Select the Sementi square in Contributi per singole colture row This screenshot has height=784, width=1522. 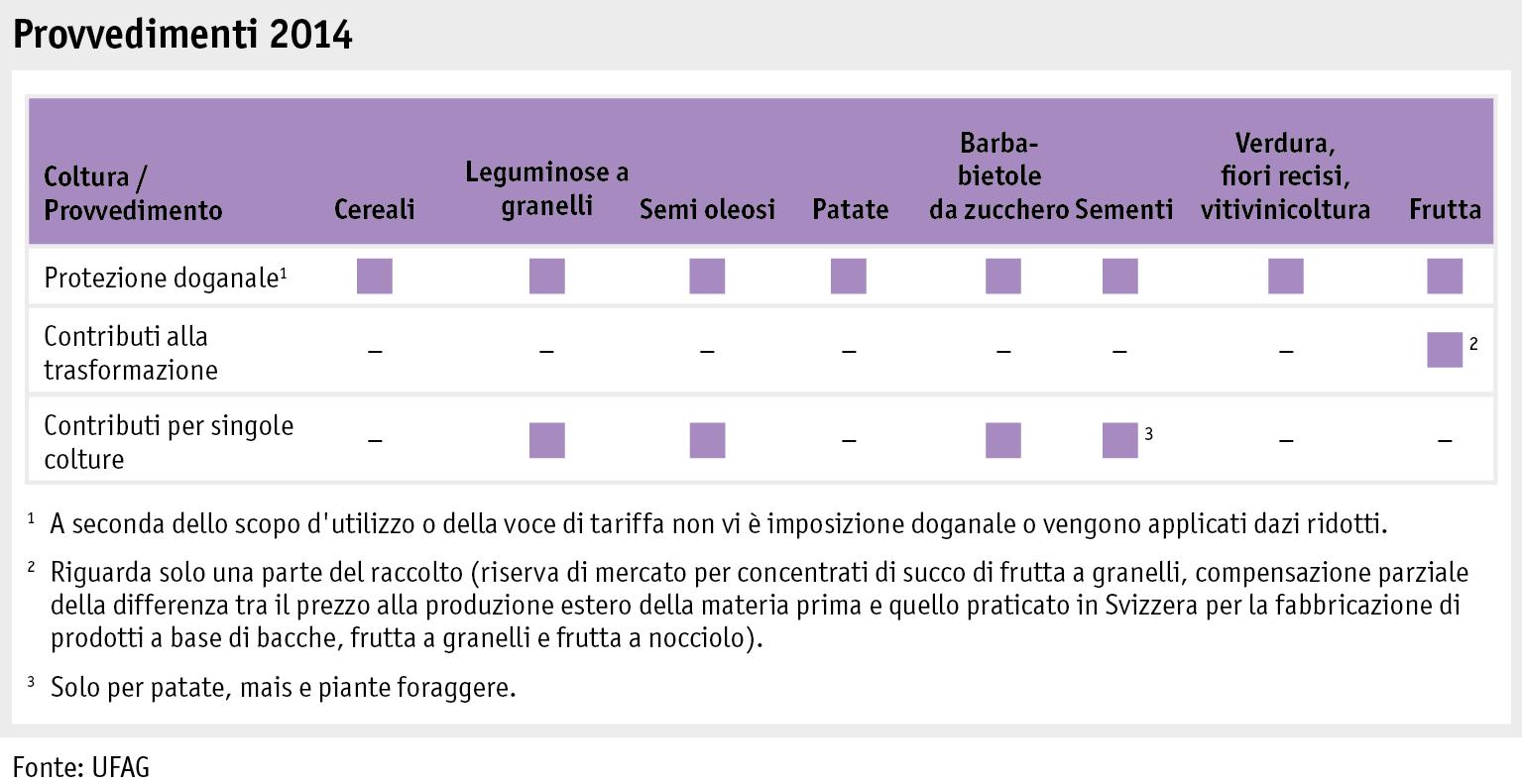tap(1120, 440)
